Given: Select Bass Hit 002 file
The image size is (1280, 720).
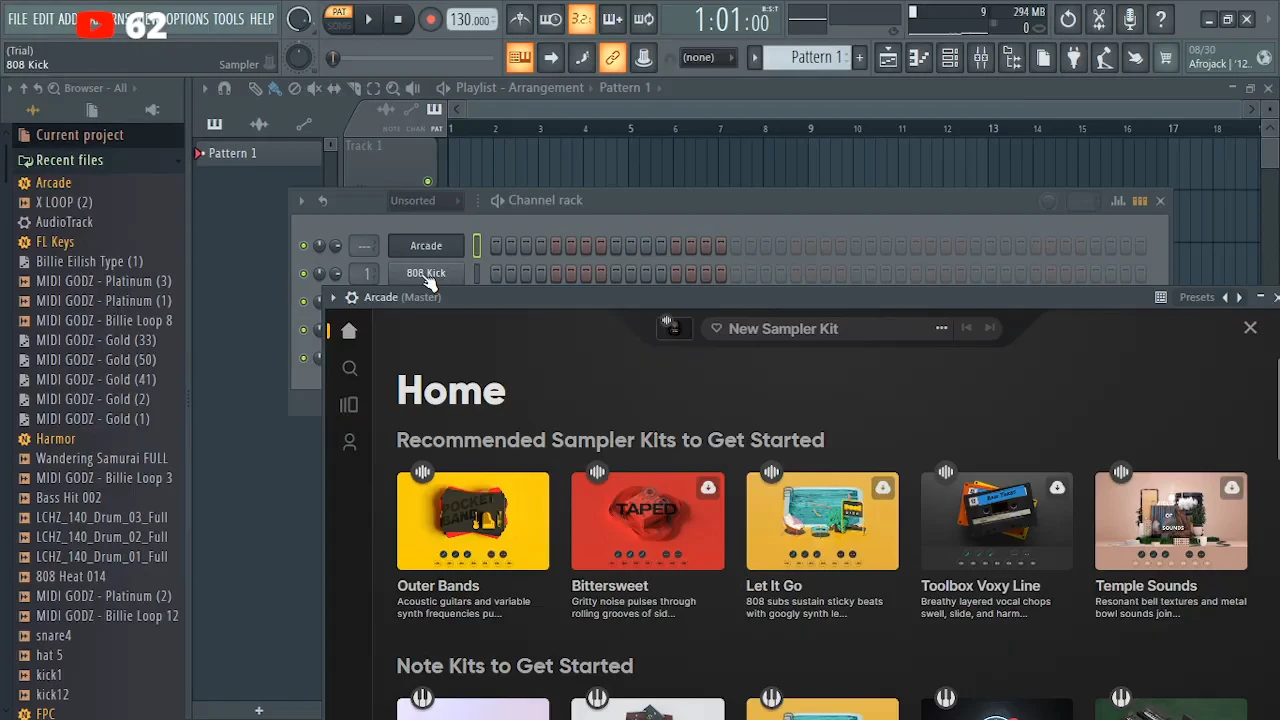Looking at the screenshot, I should coord(68,498).
